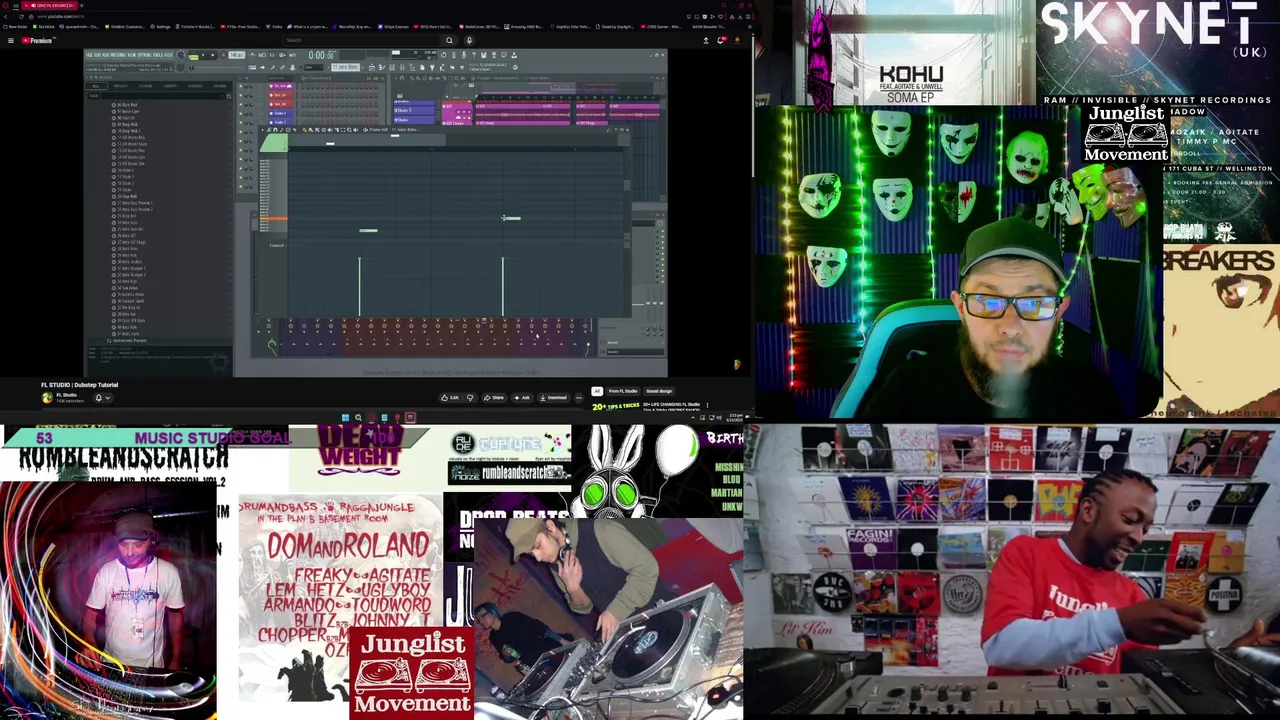Click the FL Studio tempo display 140

(236, 55)
